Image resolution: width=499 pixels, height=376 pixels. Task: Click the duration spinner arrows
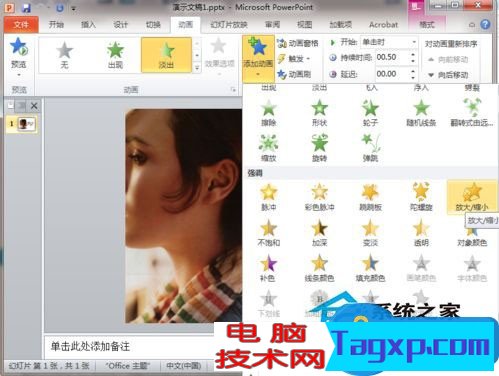[x=413, y=57]
